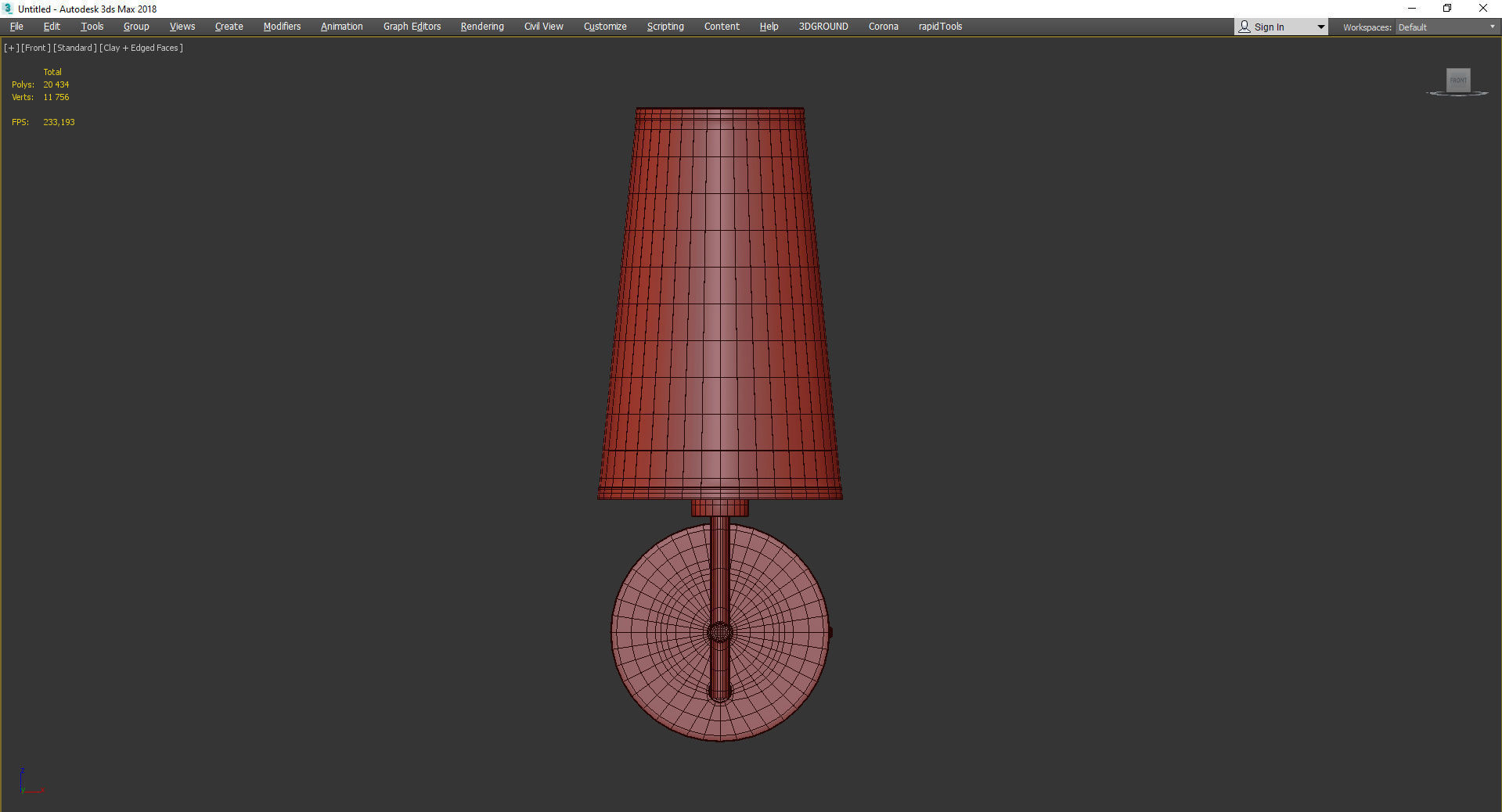Open the 3DGROUND menu
This screenshot has width=1502, height=812.
(x=823, y=27)
